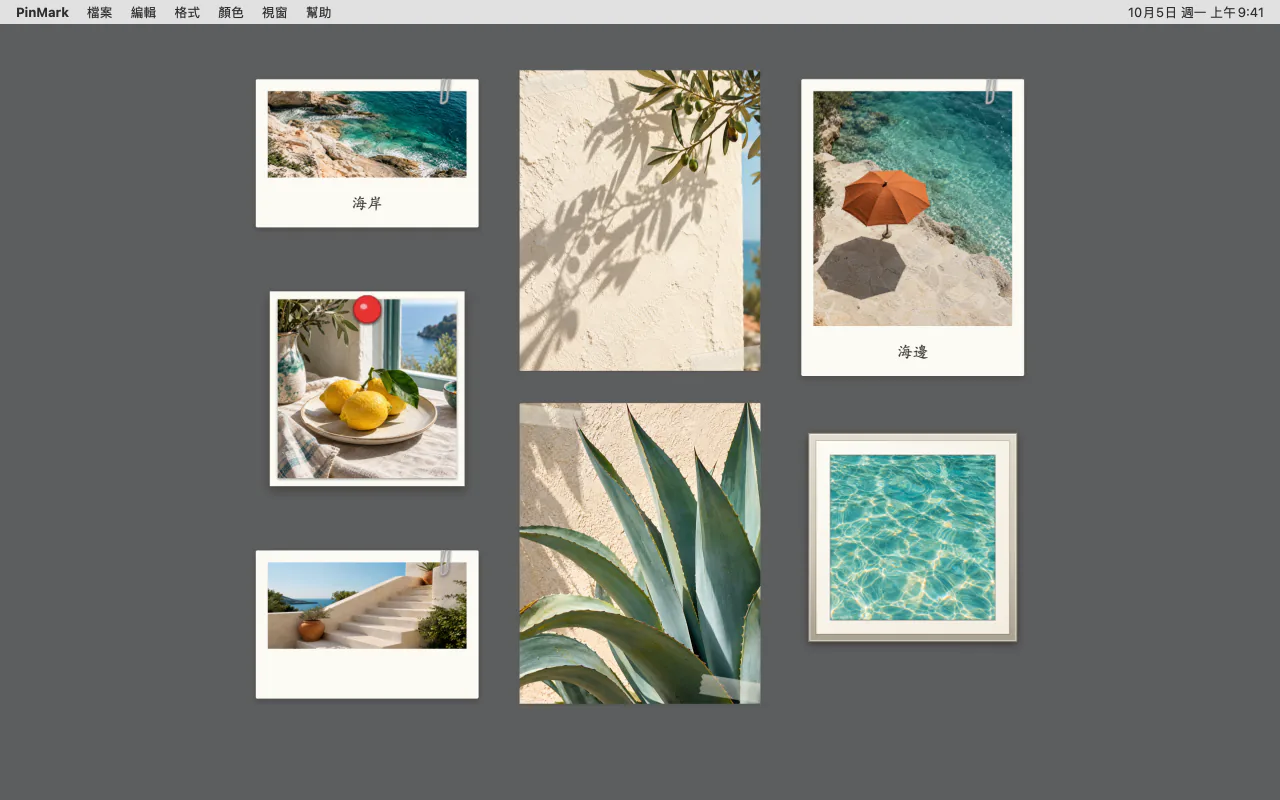Click the paperclip on the 海岸 card

(446, 91)
